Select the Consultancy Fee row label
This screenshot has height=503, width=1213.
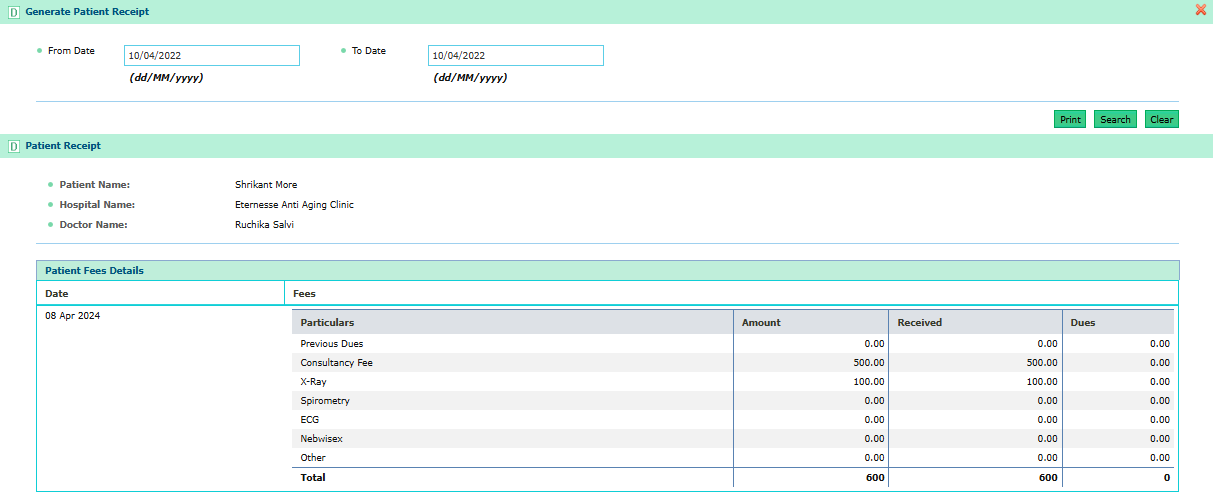336,363
